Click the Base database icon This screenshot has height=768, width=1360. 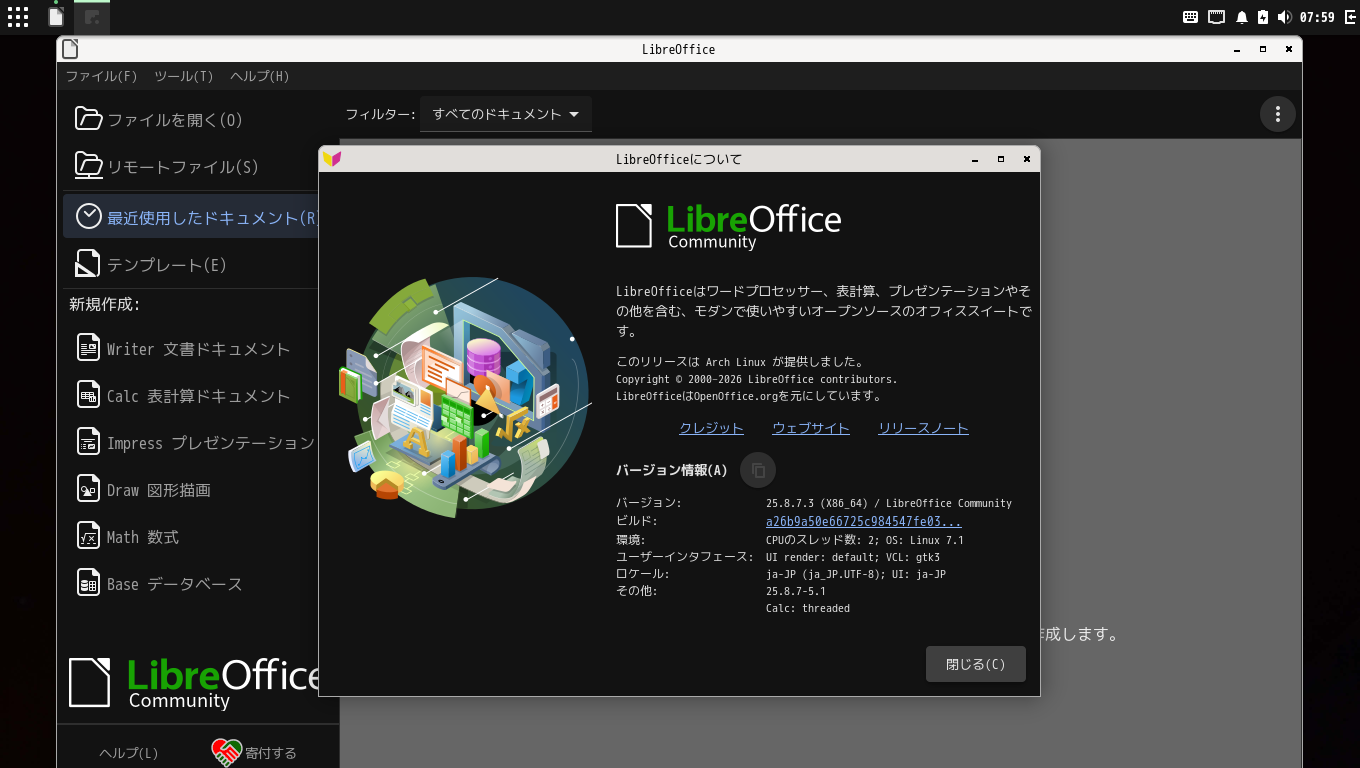pyautogui.click(x=89, y=583)
